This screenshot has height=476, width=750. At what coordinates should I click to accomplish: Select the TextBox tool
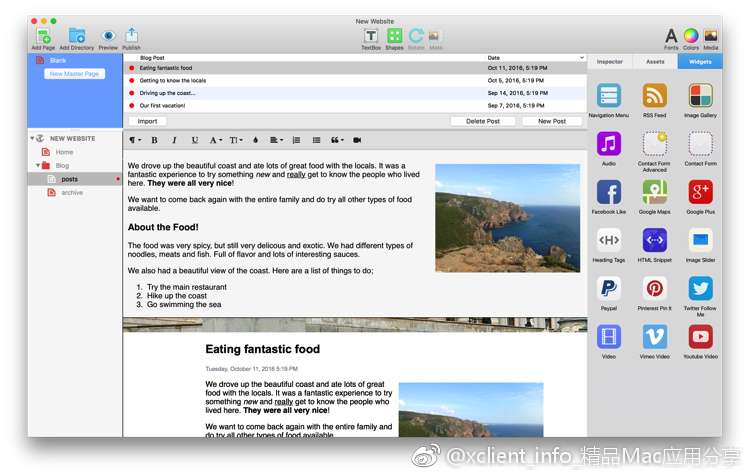click(x=370, y=36)
